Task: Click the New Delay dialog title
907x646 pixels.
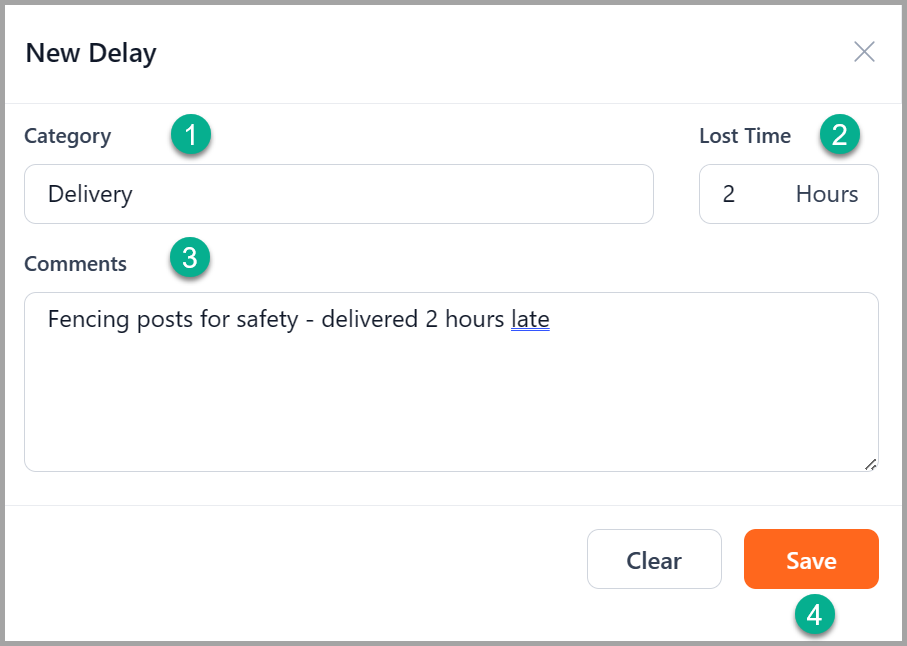Action: point(91,53)
